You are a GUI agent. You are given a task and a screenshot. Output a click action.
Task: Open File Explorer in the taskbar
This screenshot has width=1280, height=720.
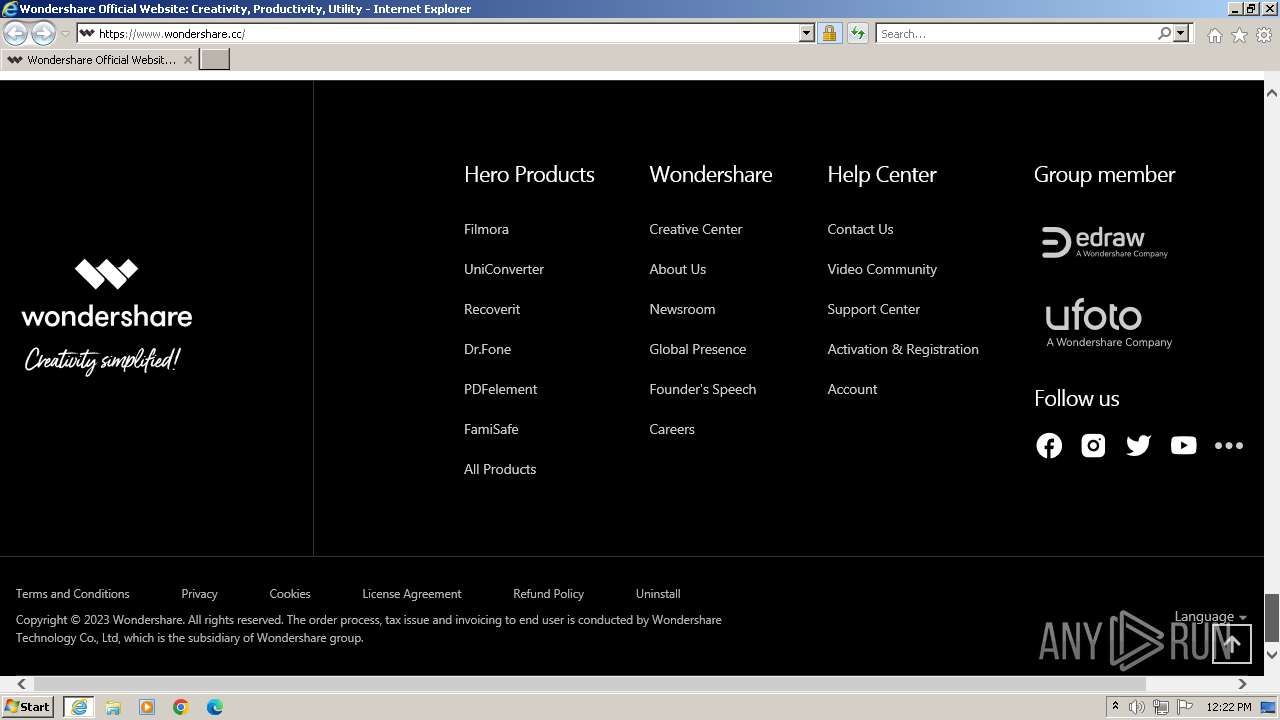pyautogui.click(x=113, y=707)
